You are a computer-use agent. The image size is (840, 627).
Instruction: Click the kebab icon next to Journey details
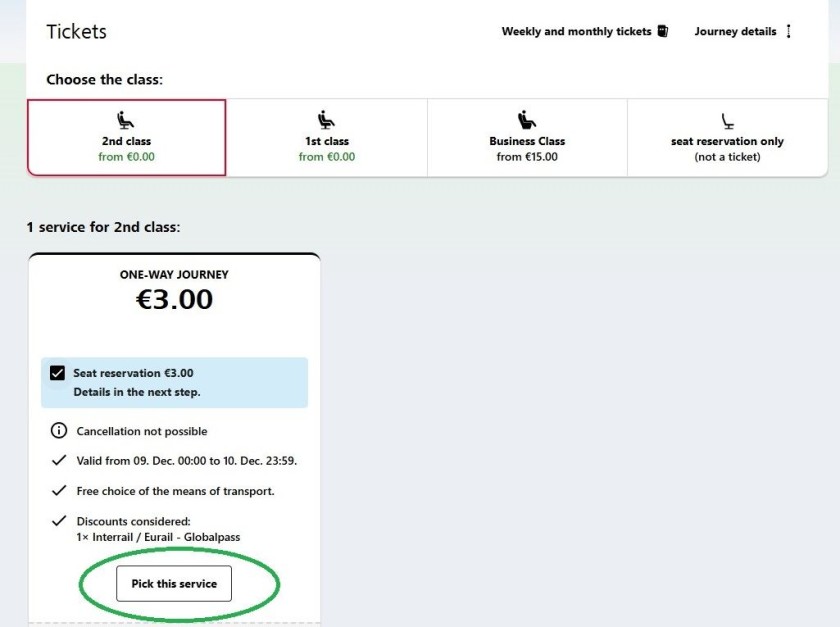(788, 31)
